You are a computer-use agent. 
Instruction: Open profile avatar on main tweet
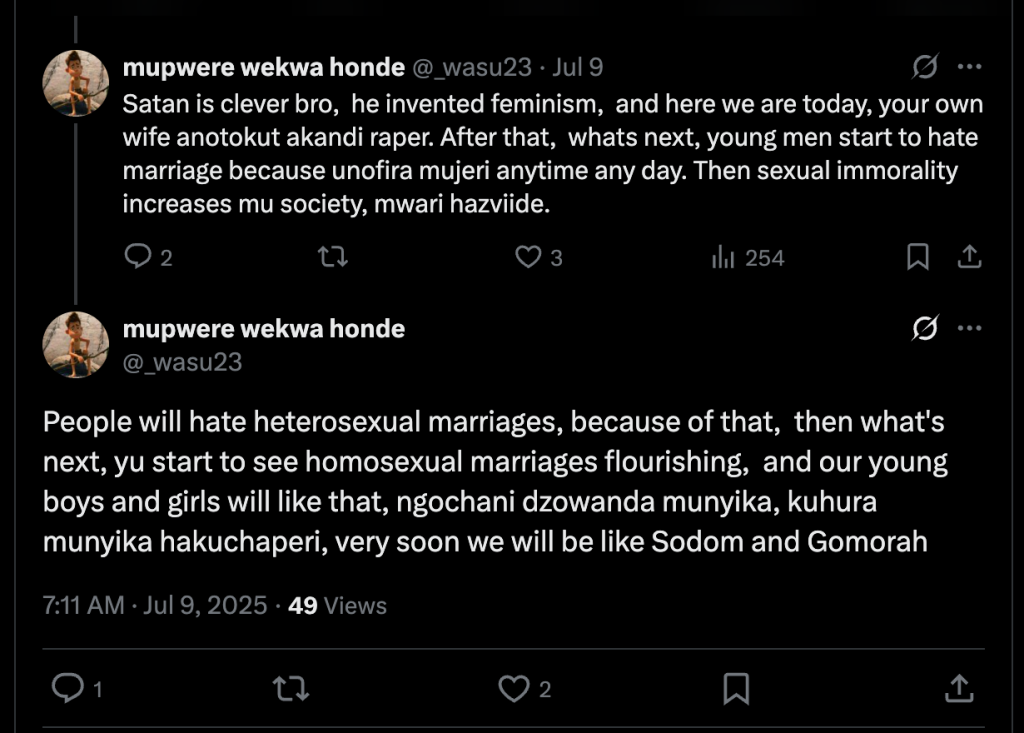[76, 344]
